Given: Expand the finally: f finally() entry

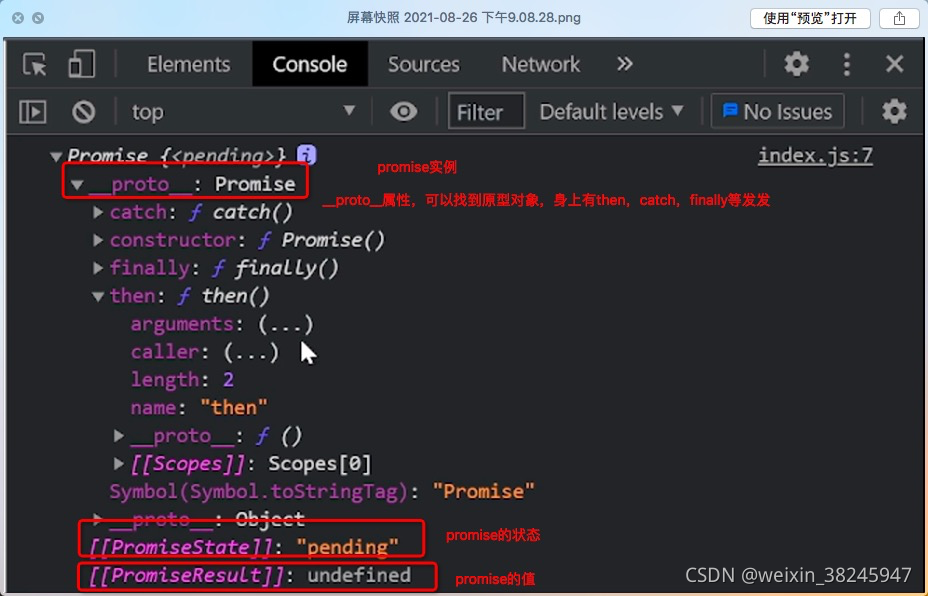Looking at the screenshot, I should [x=98, y=268].
